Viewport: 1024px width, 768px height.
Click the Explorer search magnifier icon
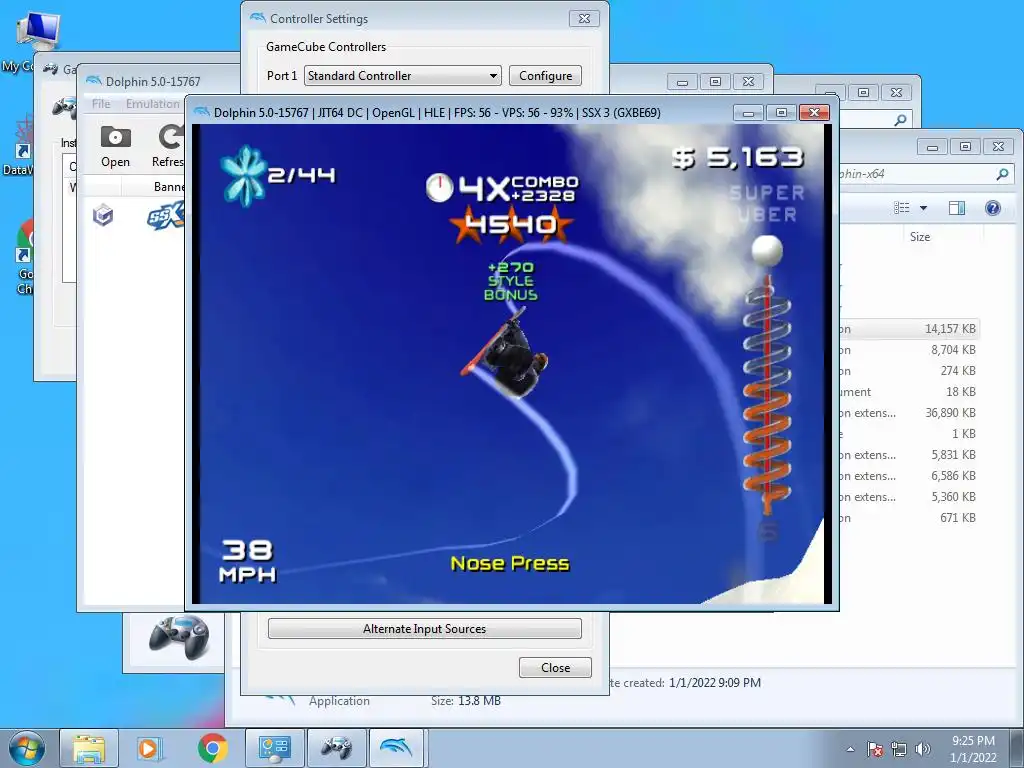click(x=1002, y=174)
